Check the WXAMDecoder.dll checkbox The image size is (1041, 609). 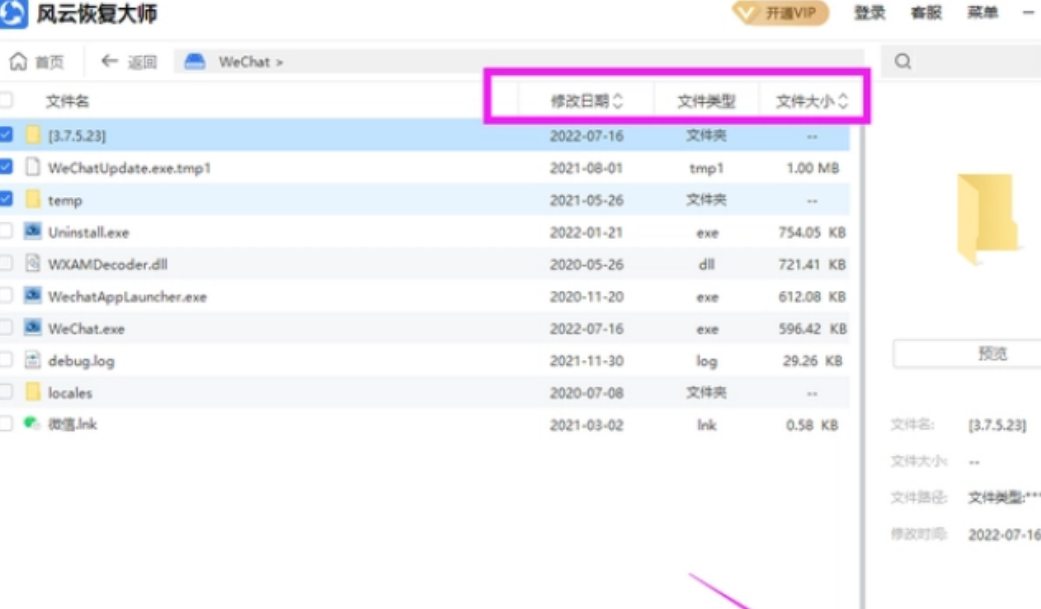point(6,263)
